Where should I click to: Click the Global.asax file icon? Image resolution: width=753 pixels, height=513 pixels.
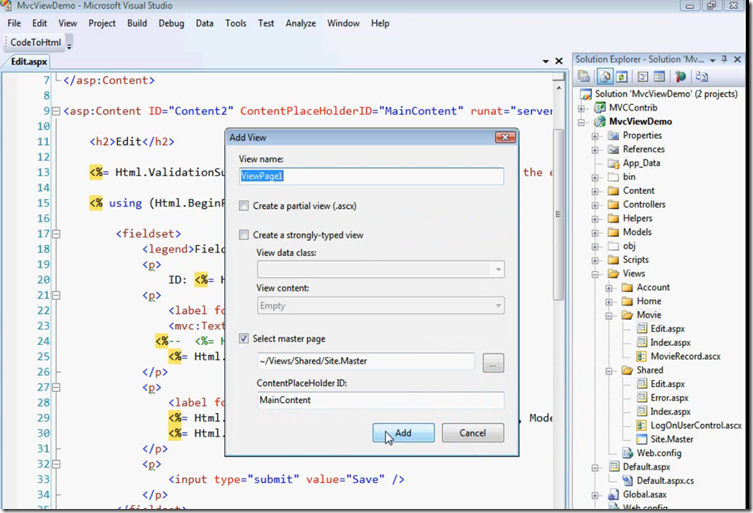coord(613,494)
